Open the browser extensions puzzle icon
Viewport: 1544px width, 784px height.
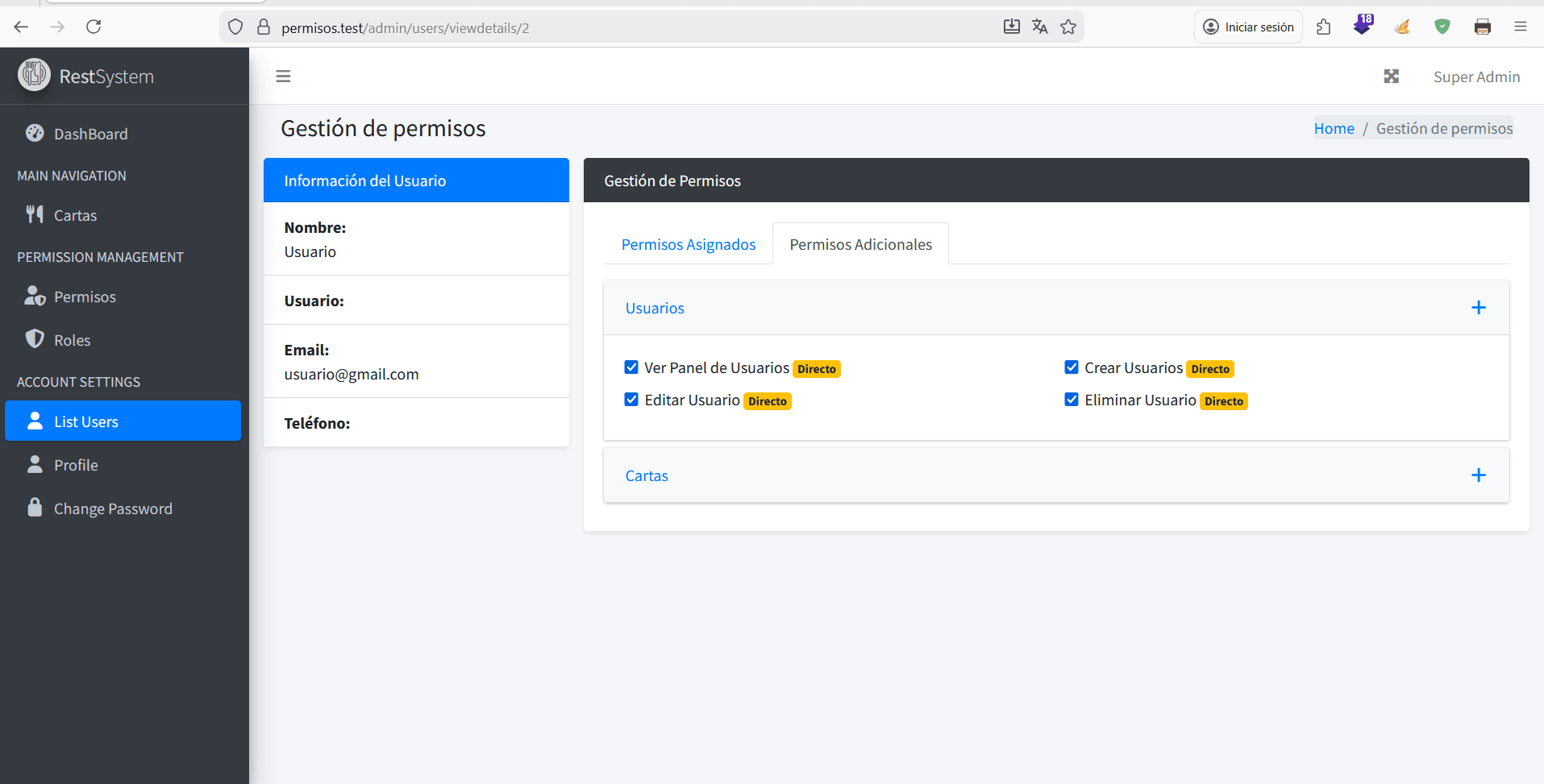click(1323, 27)
